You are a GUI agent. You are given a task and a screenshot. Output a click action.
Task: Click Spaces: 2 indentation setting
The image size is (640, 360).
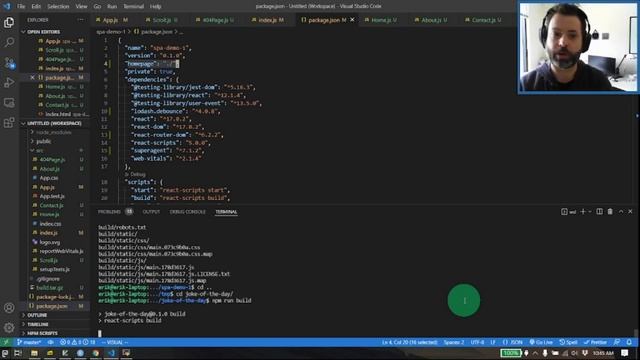pyautogui.click(x=454, y=342)
